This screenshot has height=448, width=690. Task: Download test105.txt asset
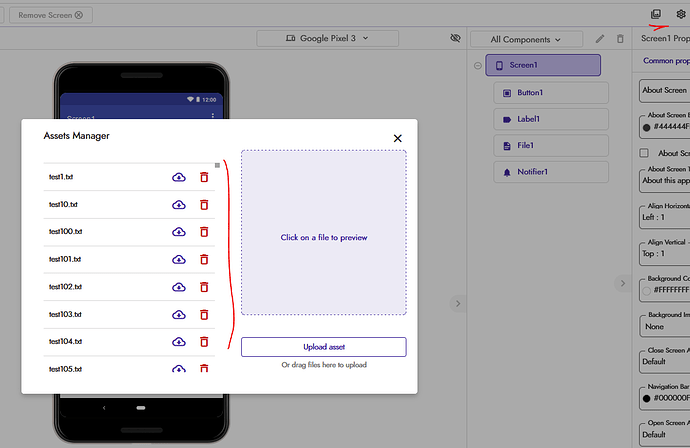coord(179,368)
